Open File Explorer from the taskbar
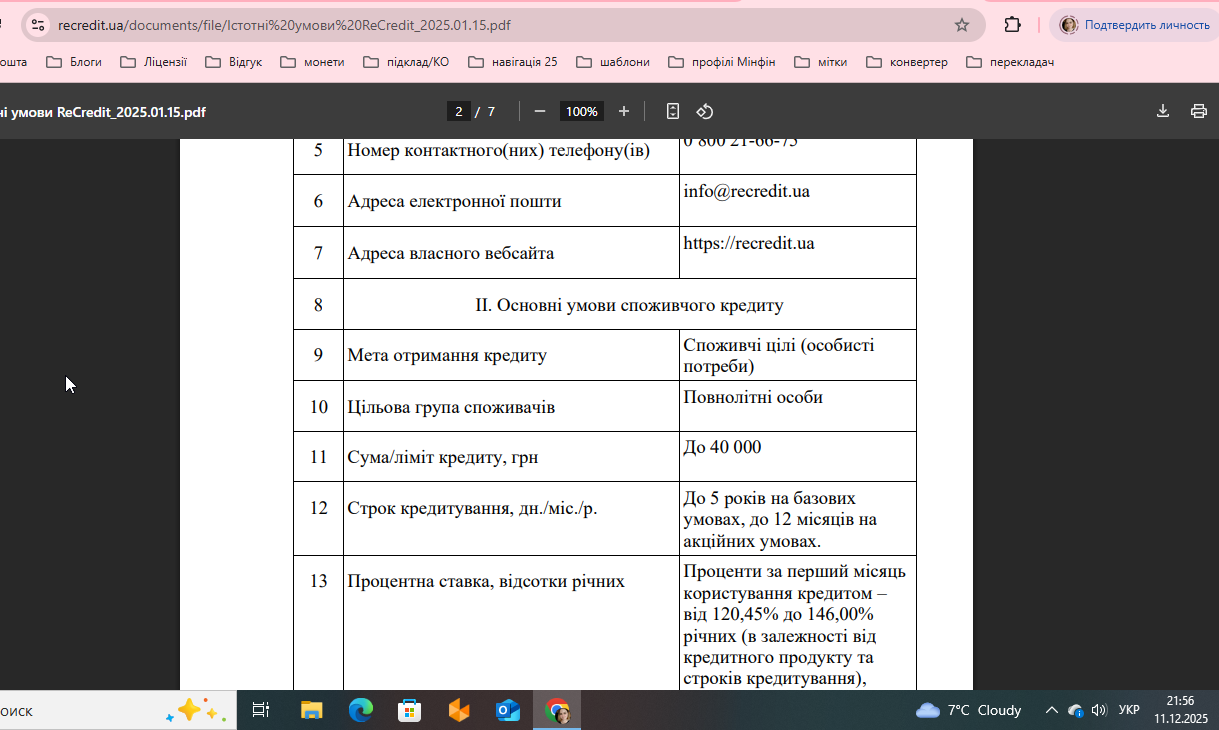Screen dimensions: 1219x730 coord(311,710)
